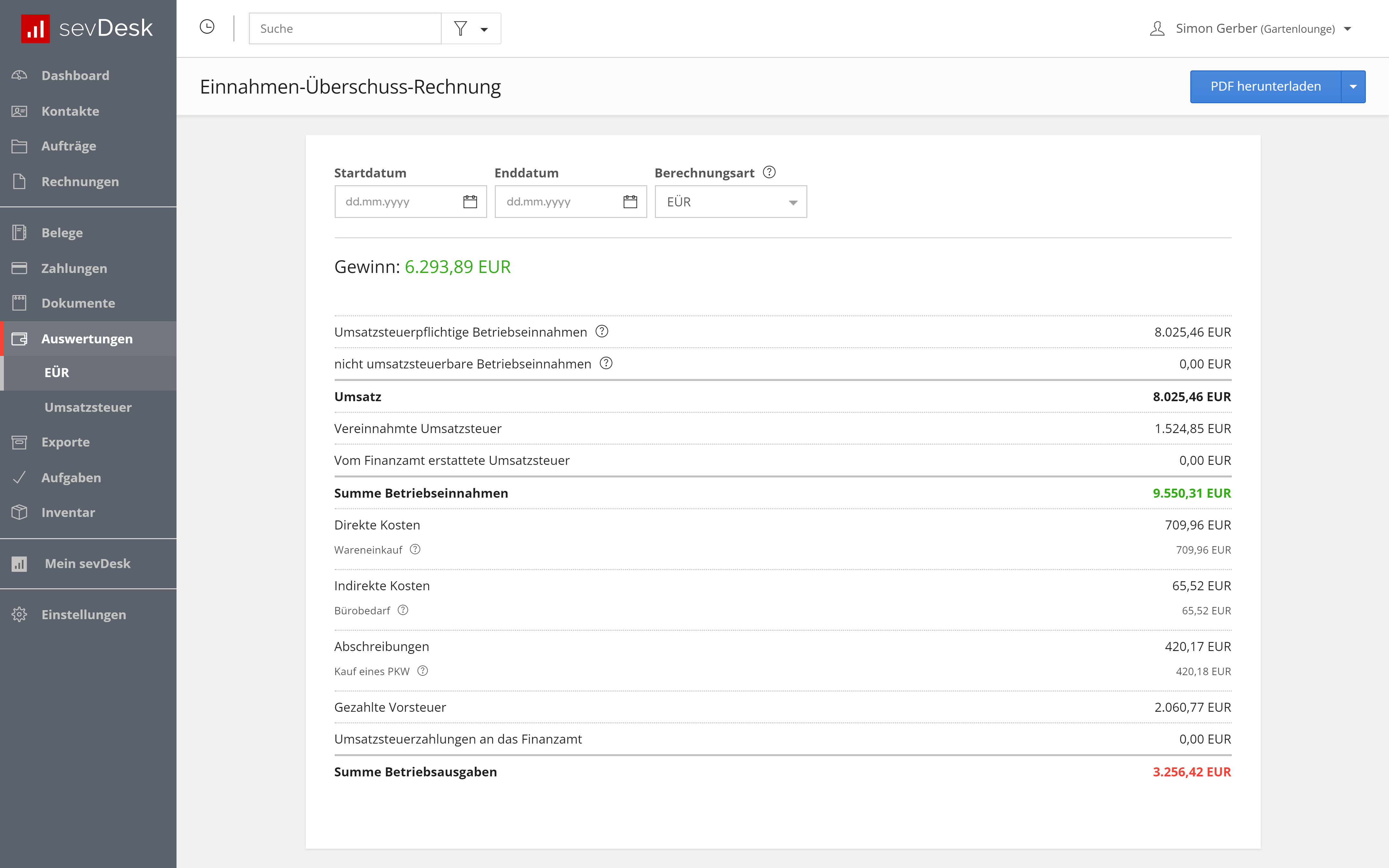Open the Simon Gerber account dropdown

pos(1348,29)
